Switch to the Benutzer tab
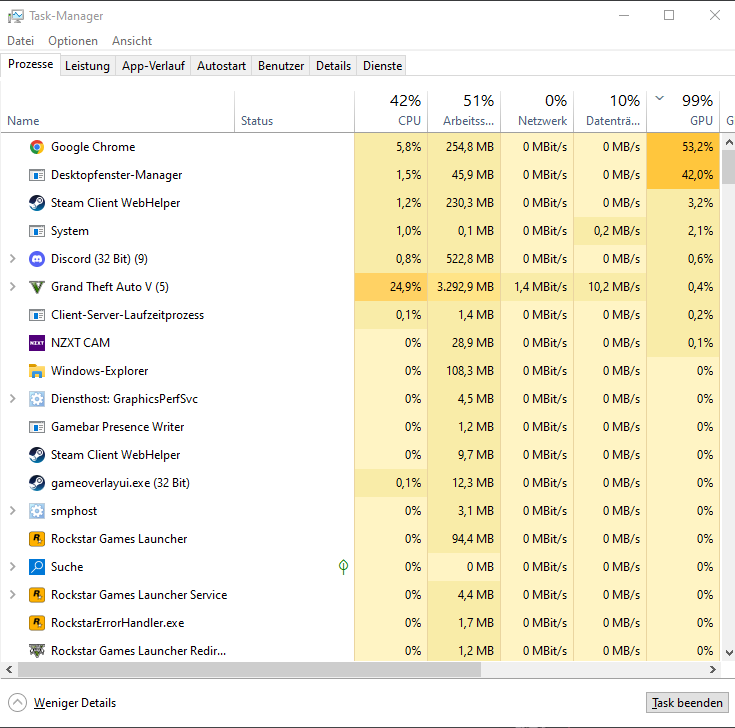This screenshot has width=735, height=728. (x=281, y=66)
